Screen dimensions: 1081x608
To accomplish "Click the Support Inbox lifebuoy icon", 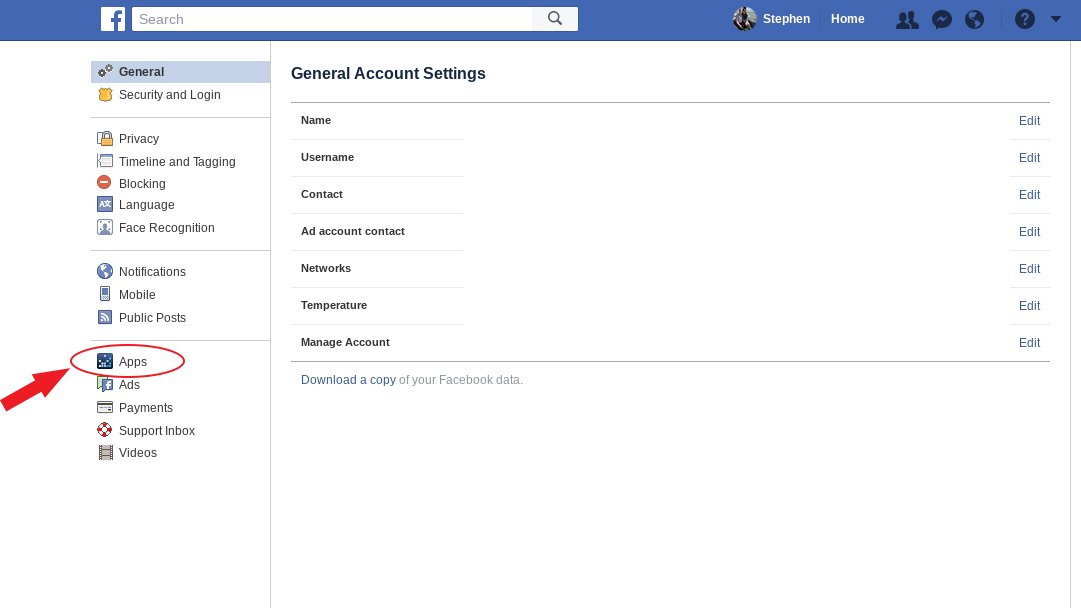I will pyautogui.click(x=105, y=430).
